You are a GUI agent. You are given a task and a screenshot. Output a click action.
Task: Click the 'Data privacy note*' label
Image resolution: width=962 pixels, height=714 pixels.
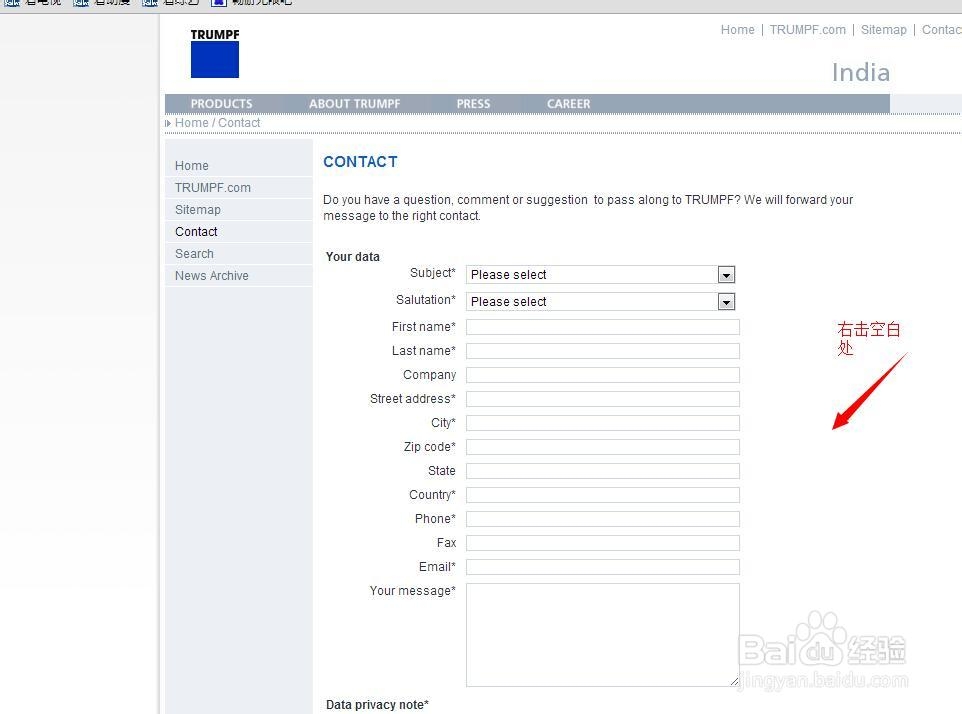(x=377, y=705)
